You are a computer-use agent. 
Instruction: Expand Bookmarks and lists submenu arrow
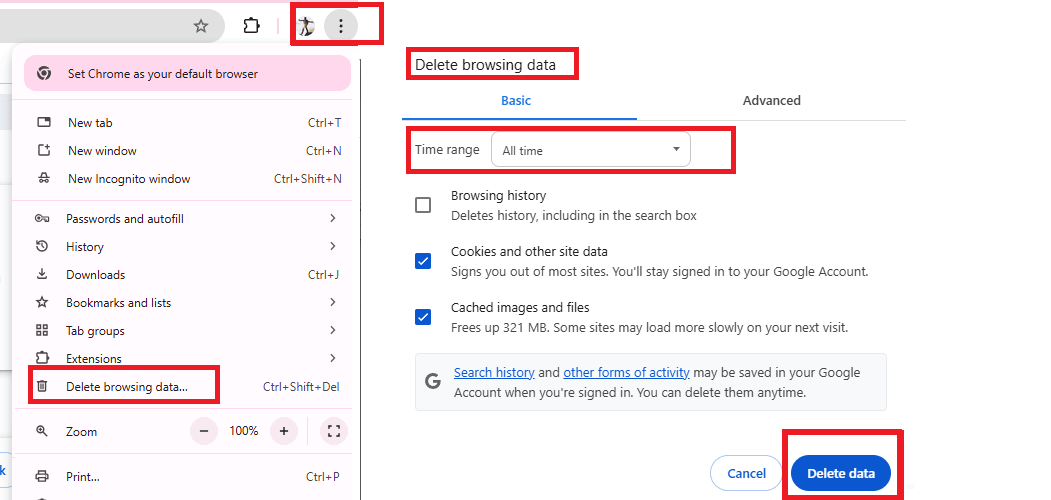[x=333, y=302]
